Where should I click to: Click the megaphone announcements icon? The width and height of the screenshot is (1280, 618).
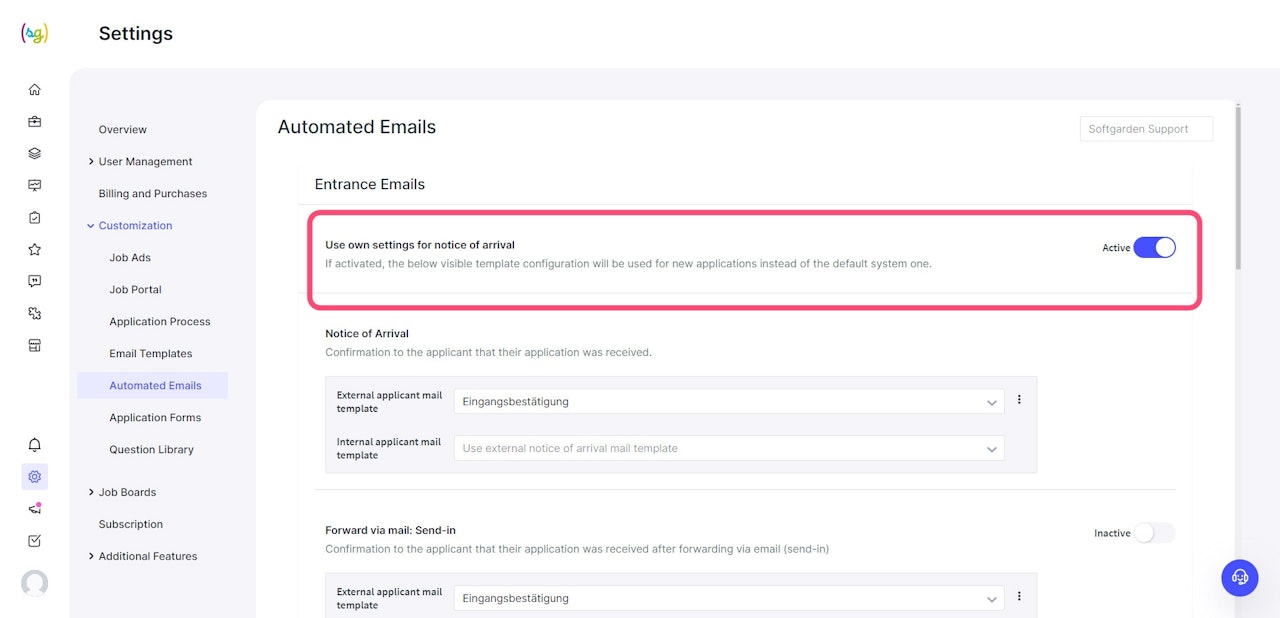[35, 509]
